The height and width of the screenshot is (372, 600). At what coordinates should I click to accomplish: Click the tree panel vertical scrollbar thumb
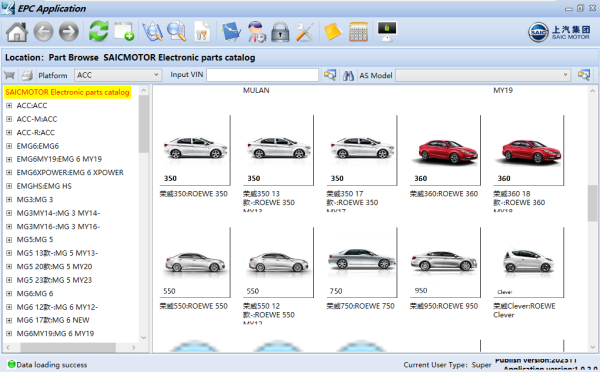point(143,124)
